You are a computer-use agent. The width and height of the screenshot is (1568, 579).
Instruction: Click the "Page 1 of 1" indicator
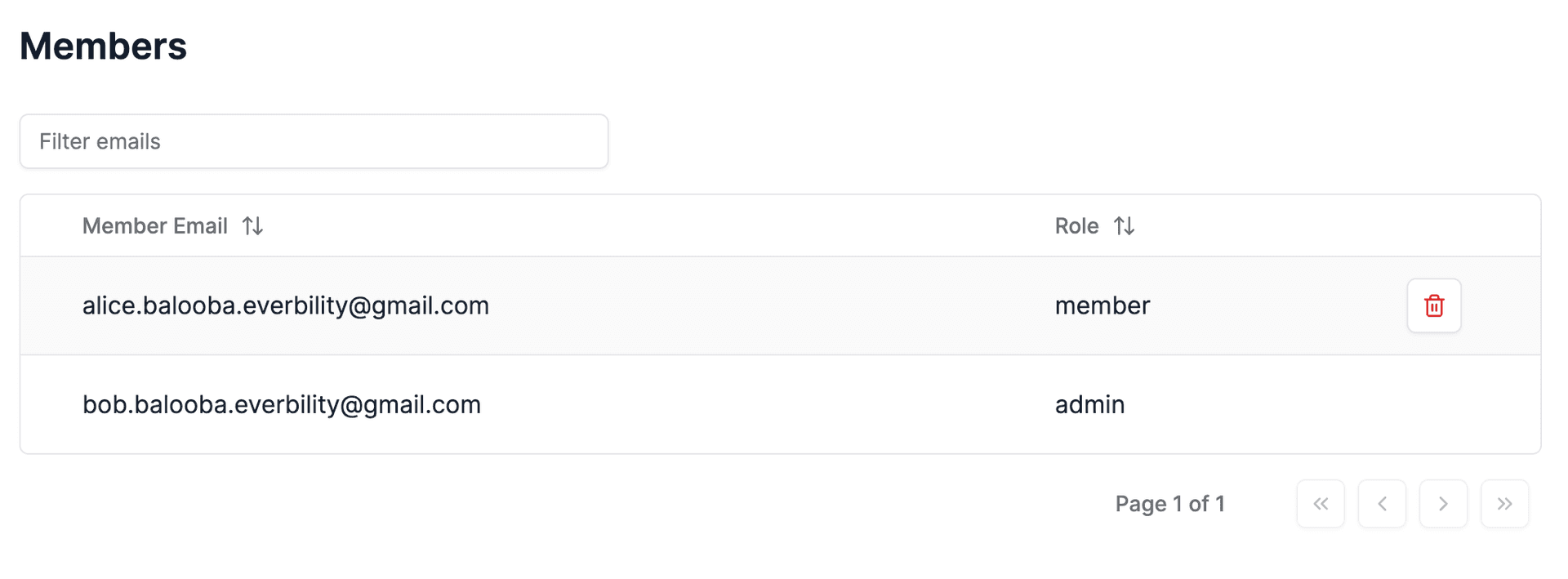pos(1169,504)
